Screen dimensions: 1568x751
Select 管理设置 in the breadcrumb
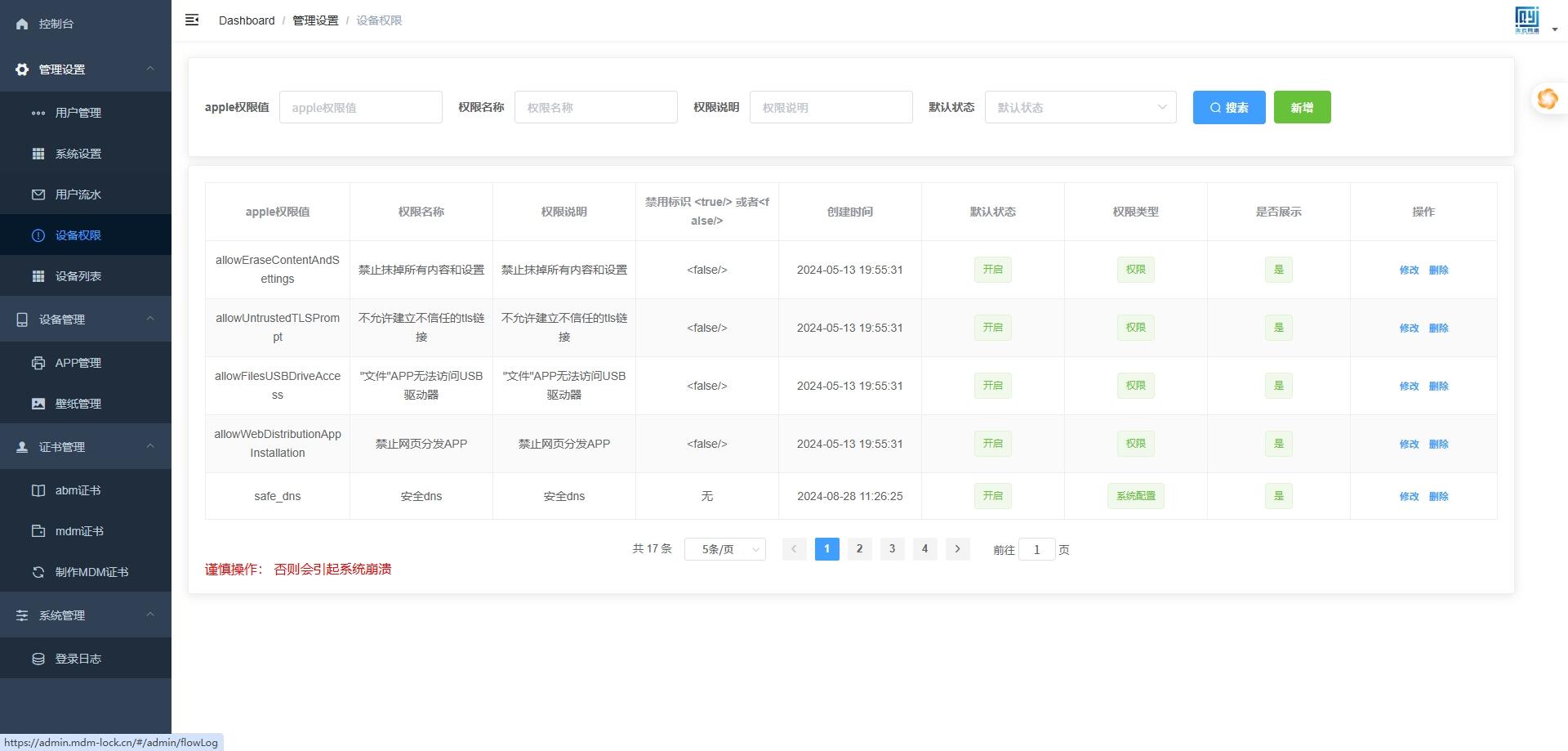point(315,20)
